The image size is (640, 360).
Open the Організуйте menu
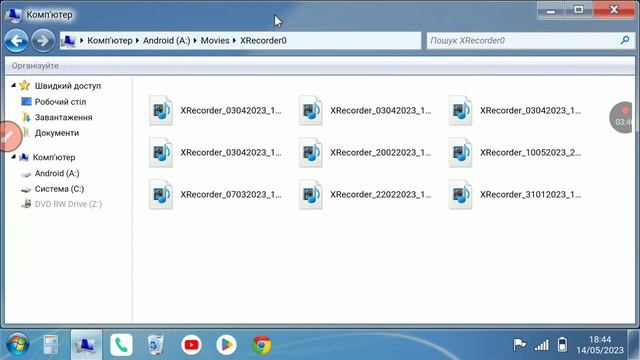pyautogui.click(x=35, y=66)
